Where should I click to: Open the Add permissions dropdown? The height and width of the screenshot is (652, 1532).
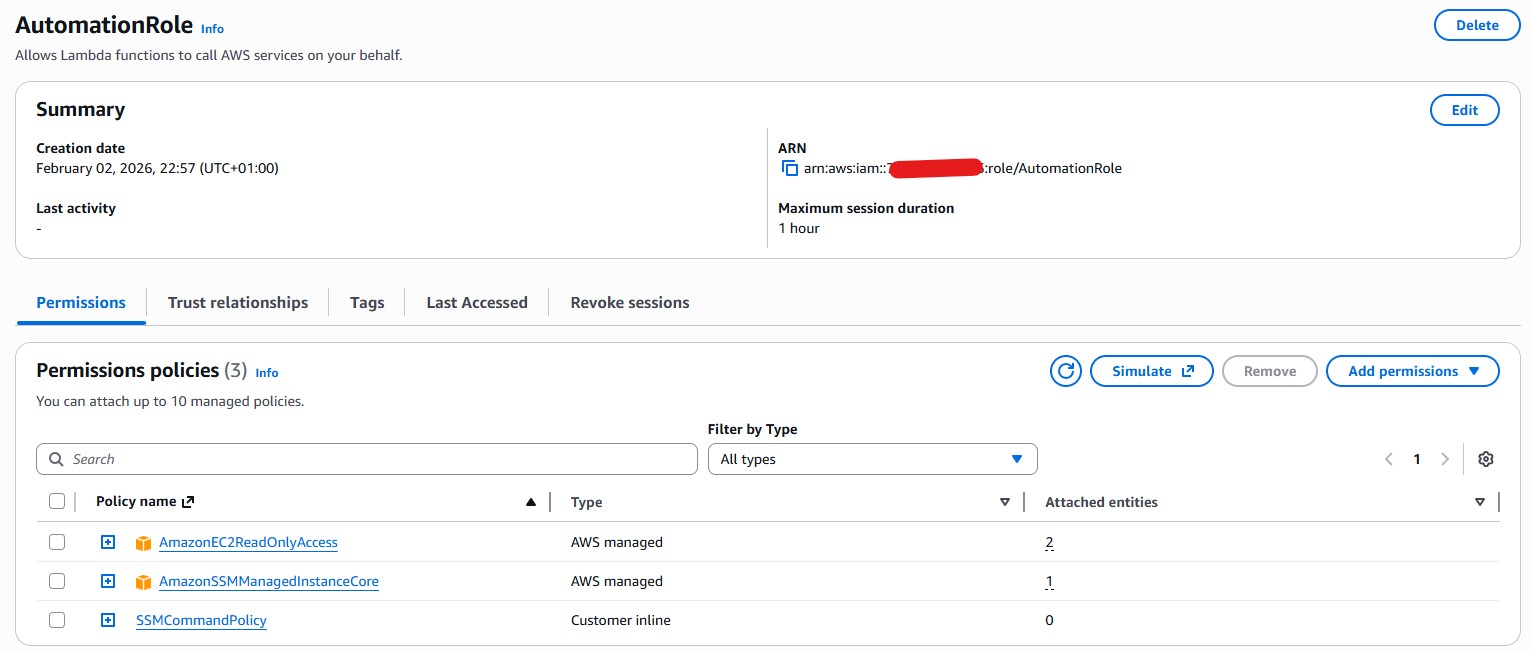pos(1412,371)
